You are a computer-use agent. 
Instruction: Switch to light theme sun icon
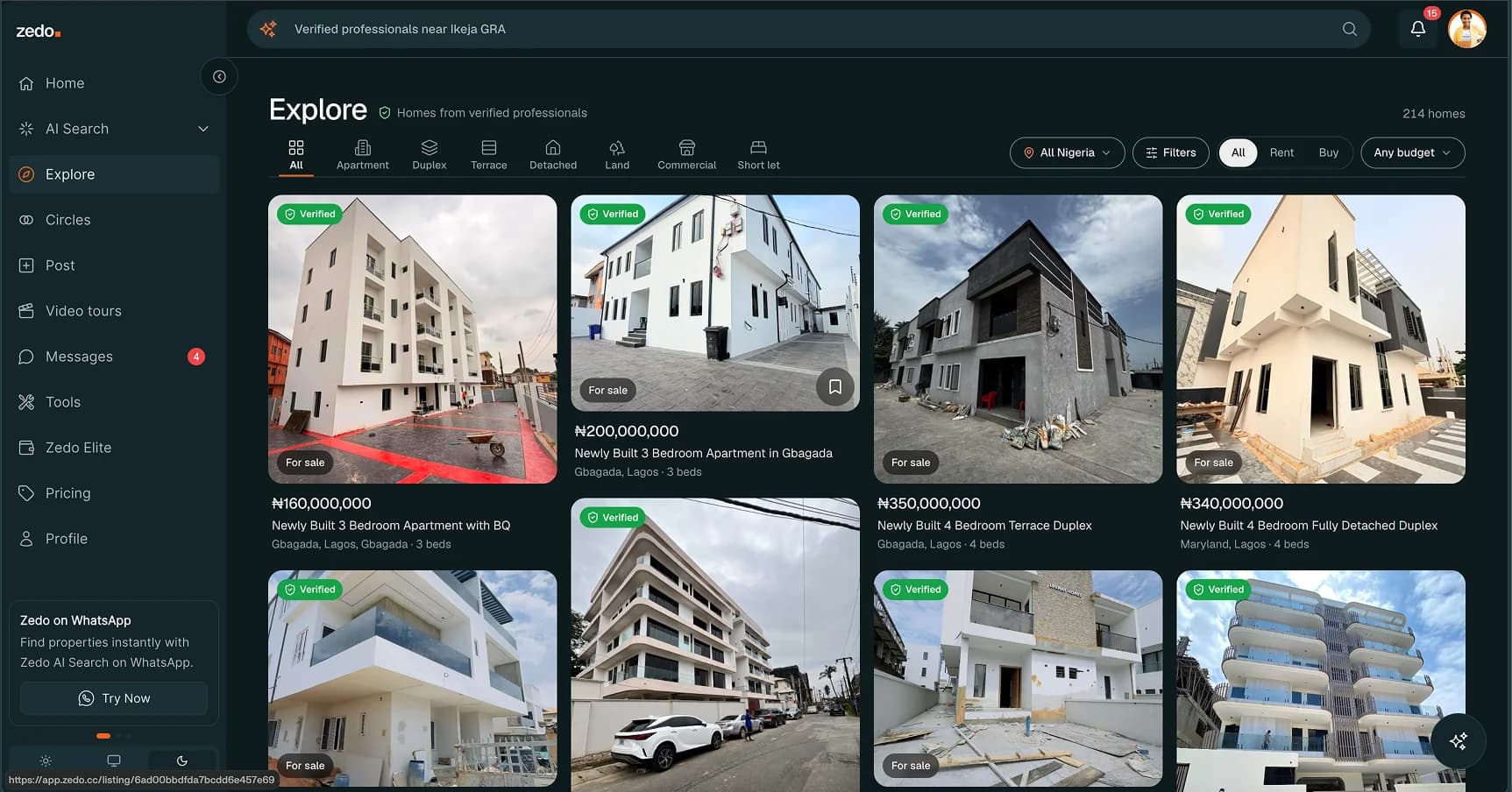46,760
